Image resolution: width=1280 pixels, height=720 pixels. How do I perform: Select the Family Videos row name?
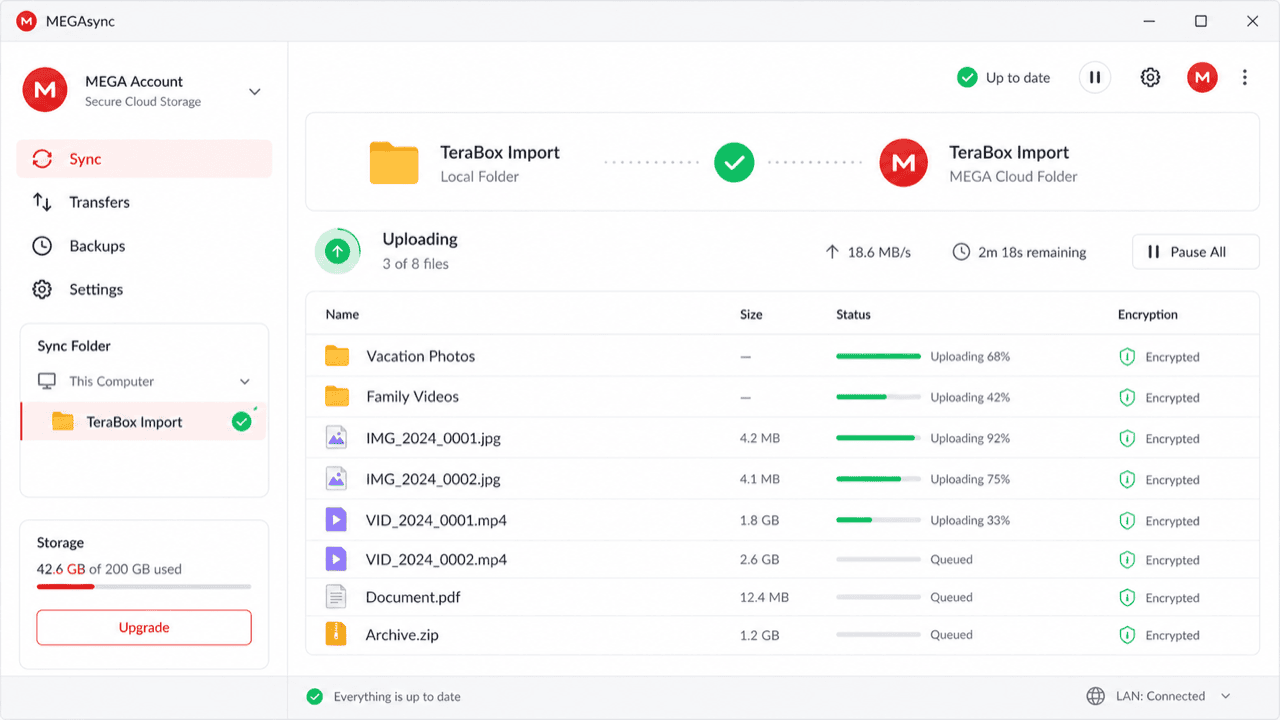click(x=413, y=397)
